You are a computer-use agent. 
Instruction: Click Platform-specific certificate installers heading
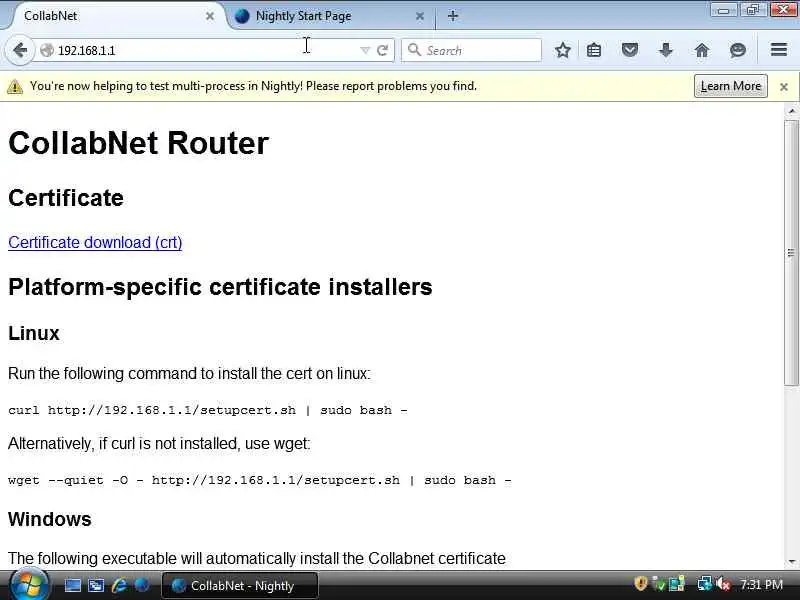pyautogui.click(x=220, y=287)
